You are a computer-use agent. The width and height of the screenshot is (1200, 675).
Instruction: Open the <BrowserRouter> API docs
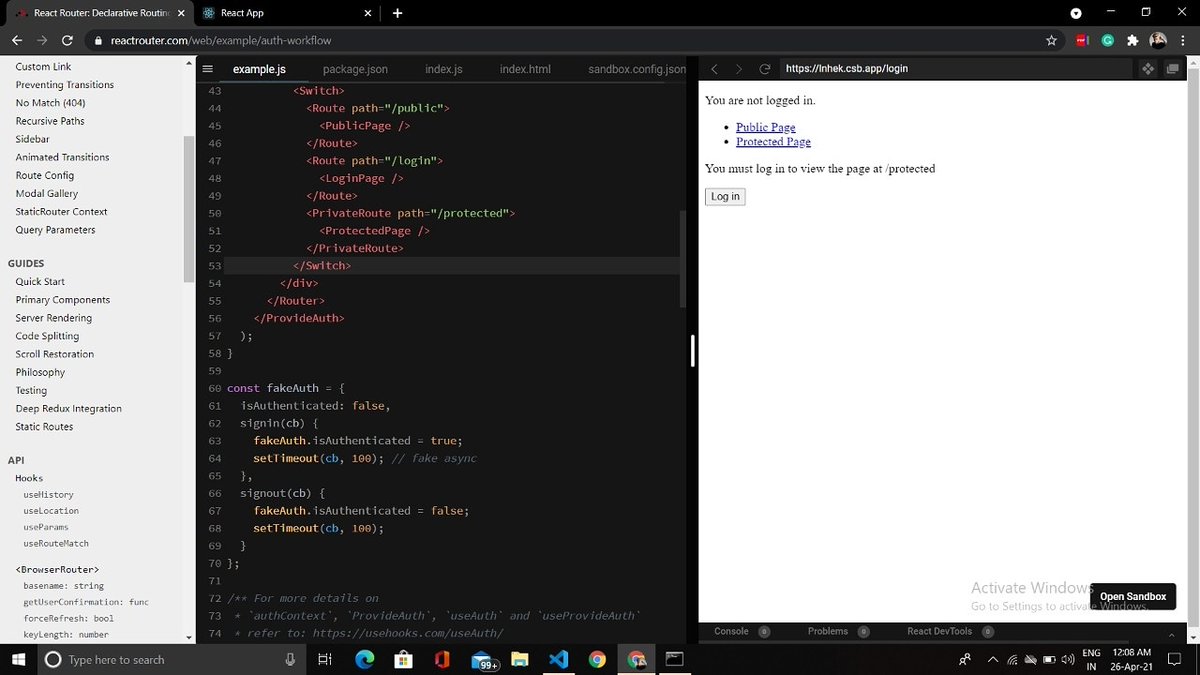(56, 569)
